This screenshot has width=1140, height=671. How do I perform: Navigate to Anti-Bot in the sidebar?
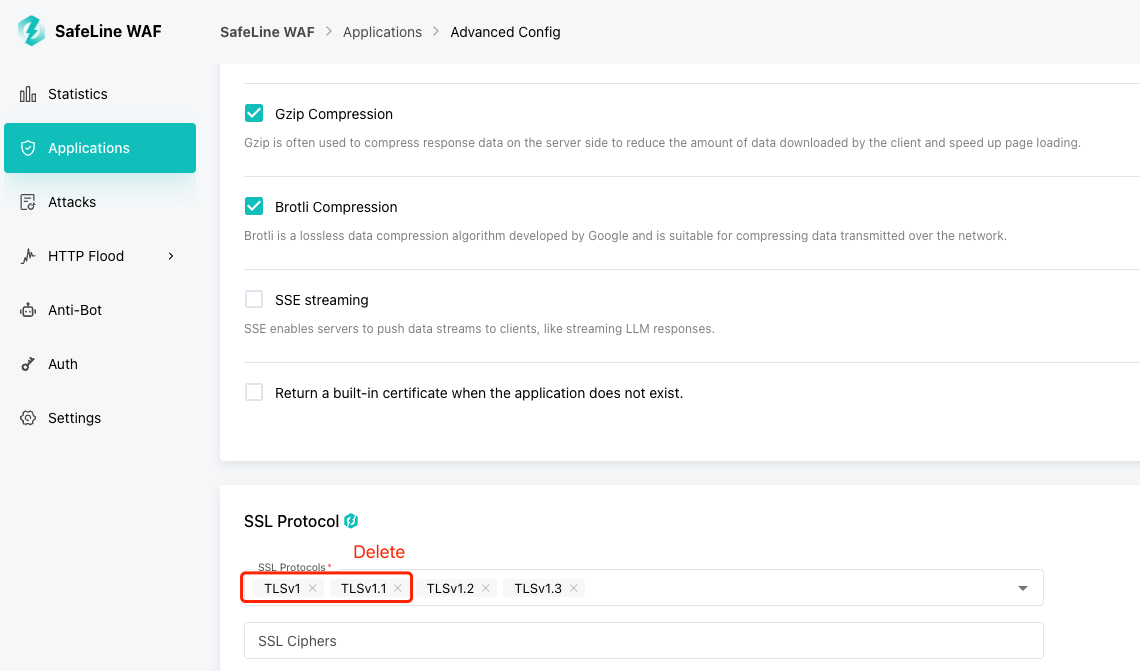100,310
